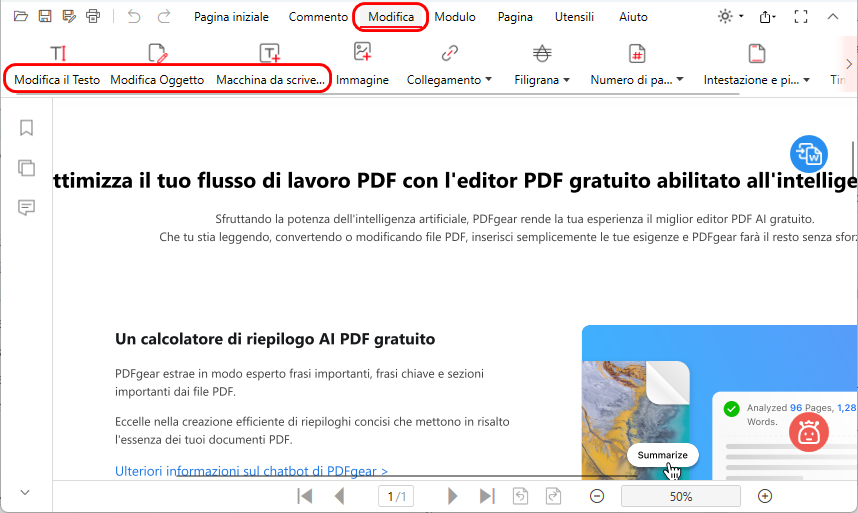Click the blue convert to Word button
The height and width of the screenshot is (513, 858).
click(808, 153)
